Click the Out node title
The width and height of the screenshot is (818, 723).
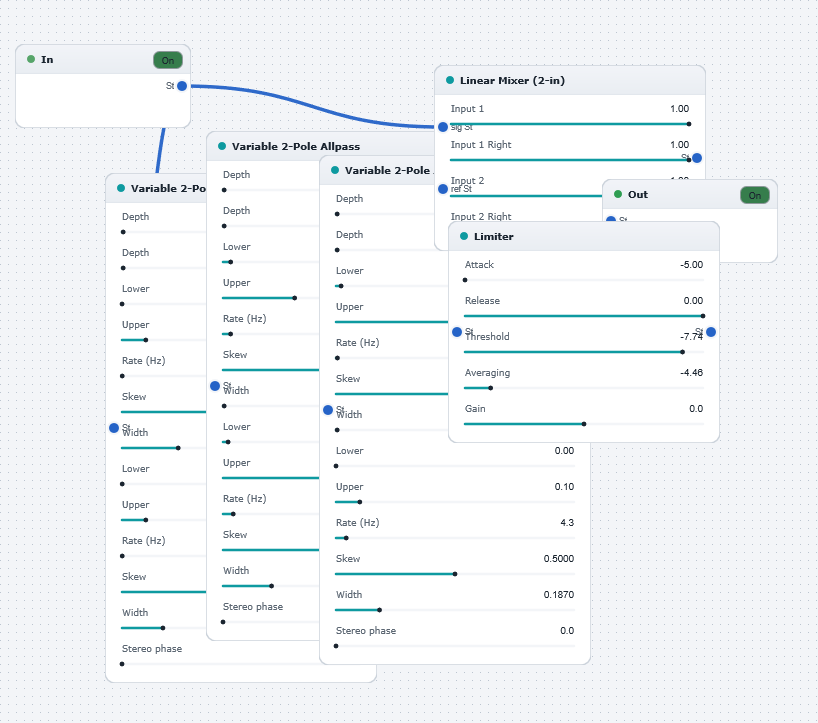pos(637,194)
